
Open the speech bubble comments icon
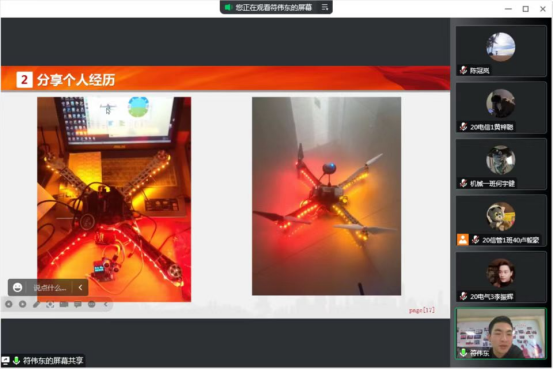pos(78,304)
